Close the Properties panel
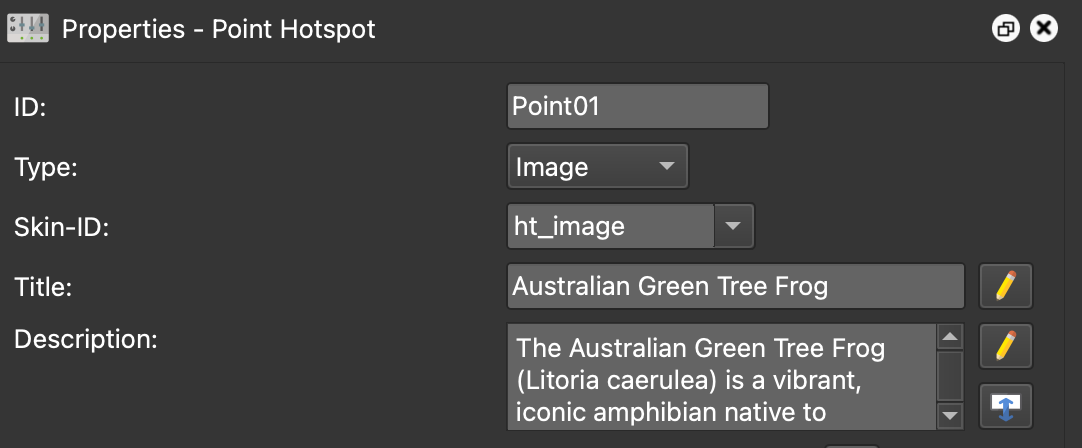 pos(1043,28)
